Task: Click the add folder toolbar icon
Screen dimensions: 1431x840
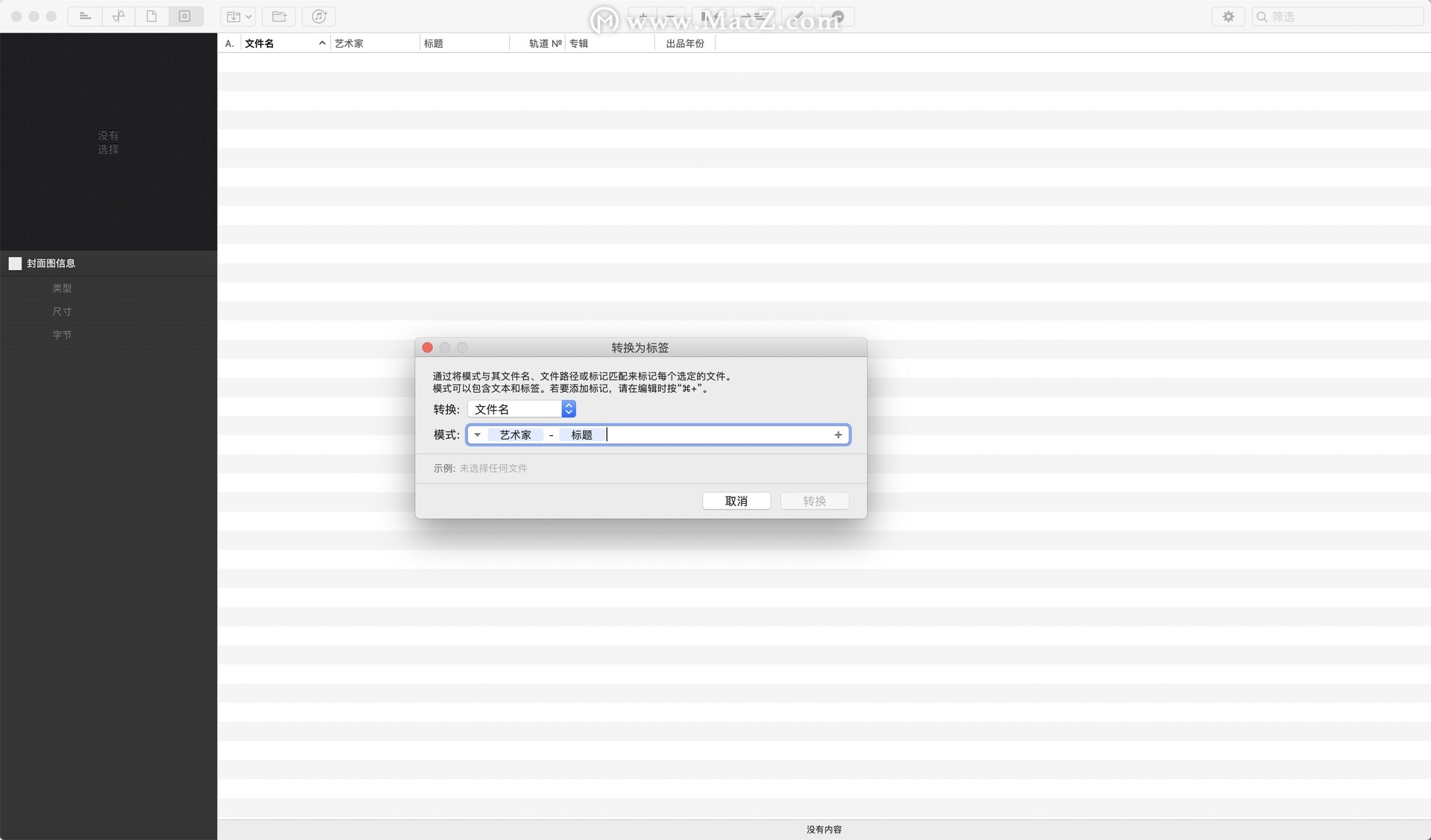Action: (279, 16)
